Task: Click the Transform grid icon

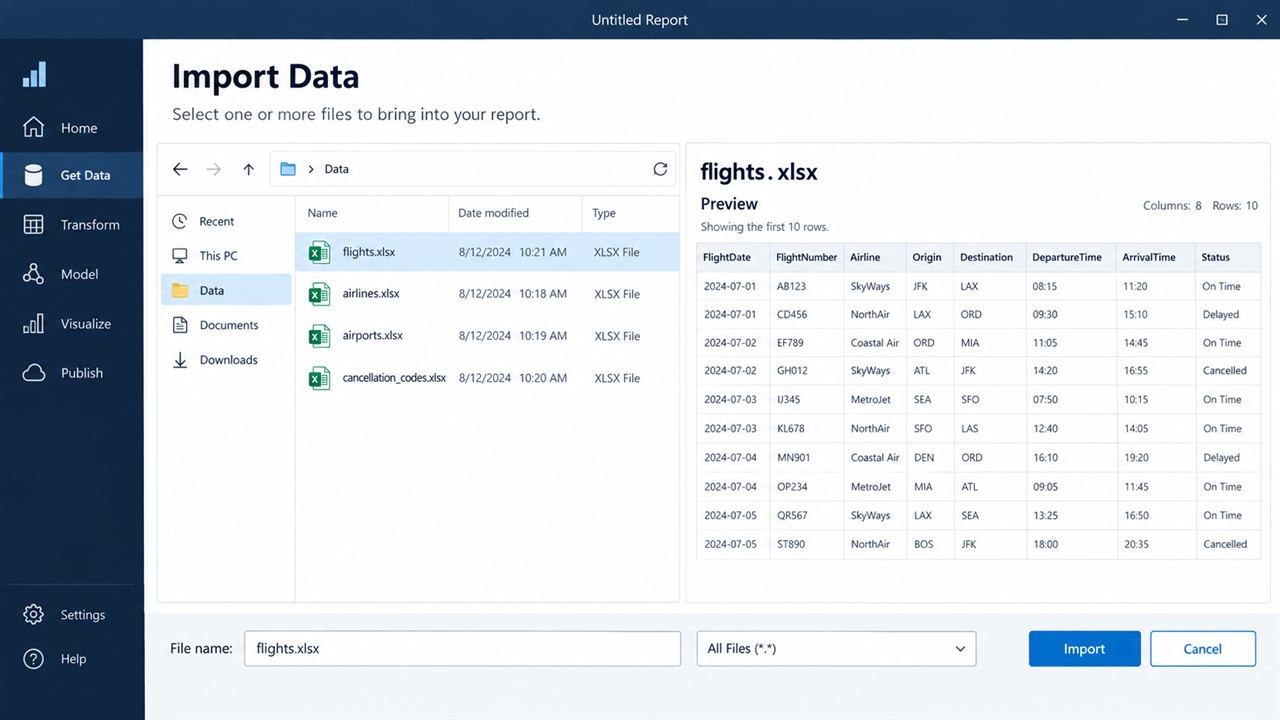Action: (x=33, y=224)
